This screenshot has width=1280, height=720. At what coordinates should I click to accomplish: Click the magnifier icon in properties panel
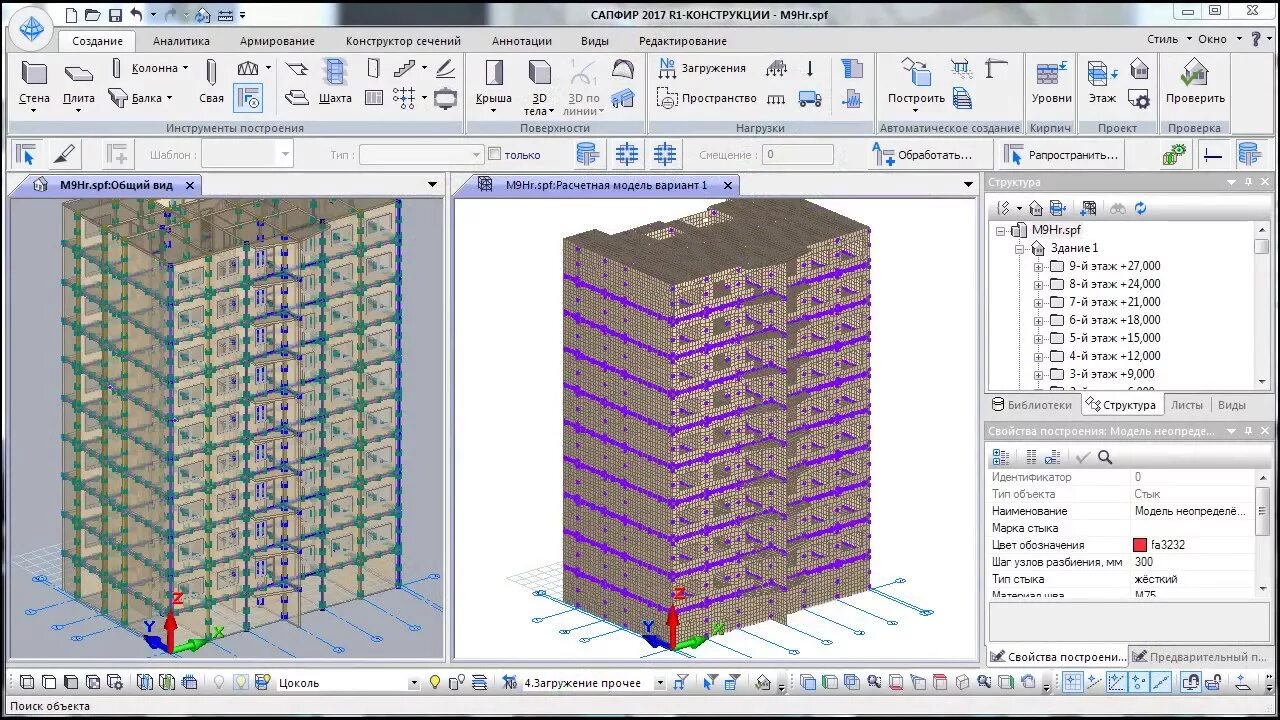(x=1105, y=457)
